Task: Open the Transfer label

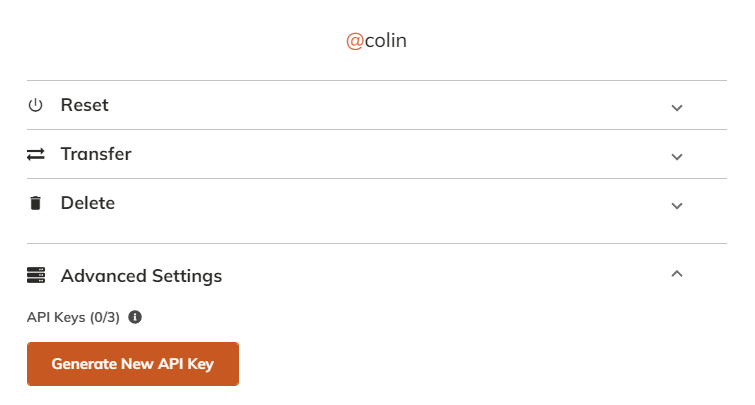Action: click(x=96, y=154)
